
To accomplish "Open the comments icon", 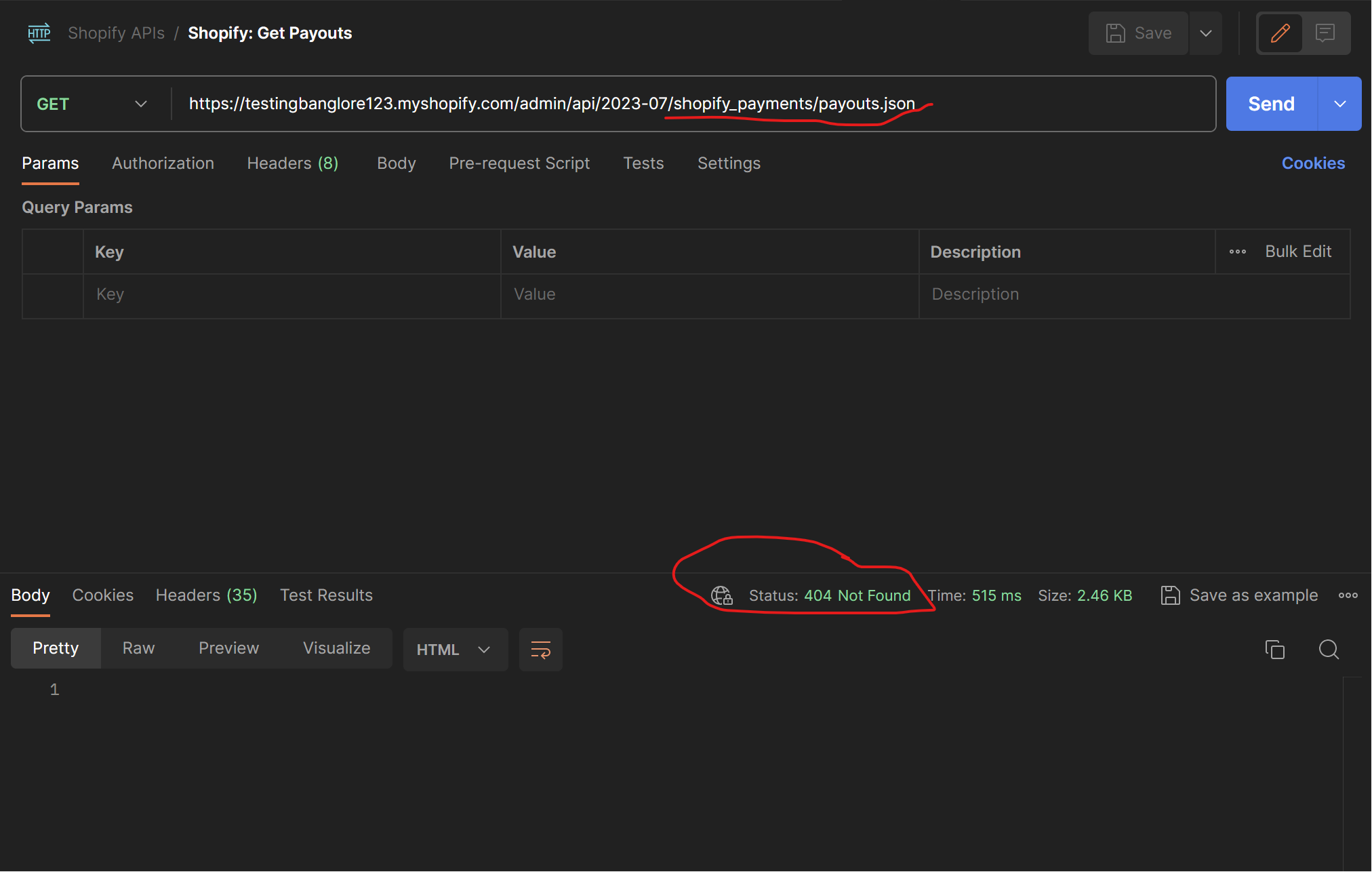I will point(1325,33).
